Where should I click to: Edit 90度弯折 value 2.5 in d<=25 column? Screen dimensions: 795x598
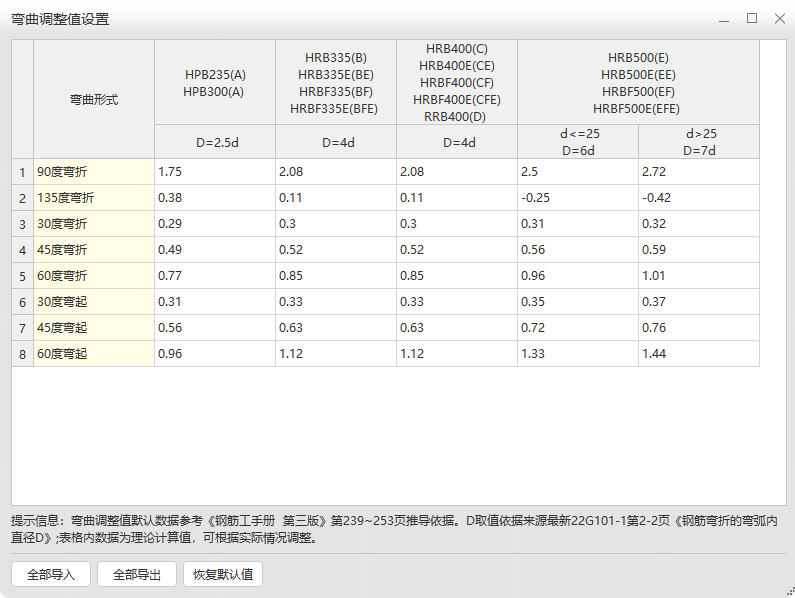(x=578, y=171)
